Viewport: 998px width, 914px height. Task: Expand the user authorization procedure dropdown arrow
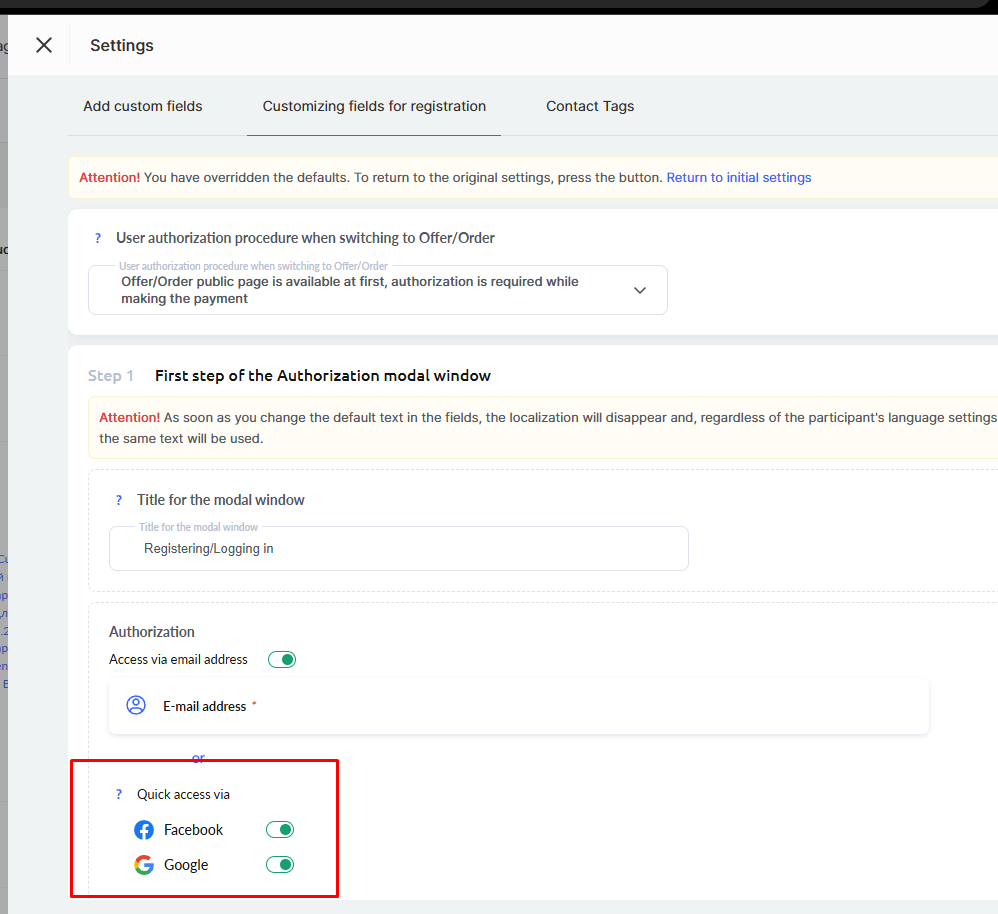click(x=640, y=290)
